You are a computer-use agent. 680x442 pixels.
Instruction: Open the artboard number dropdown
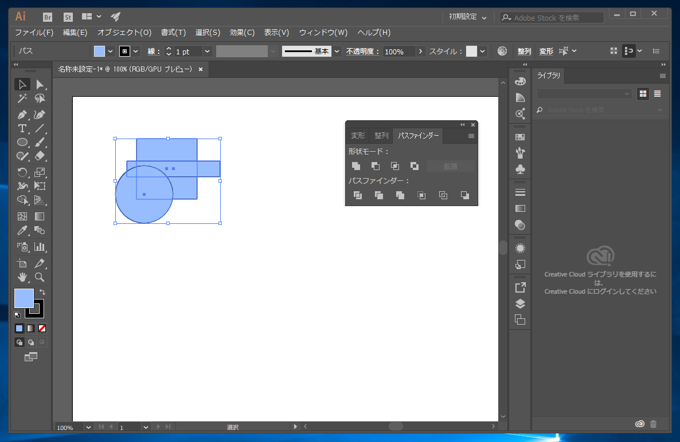[146, 427]
